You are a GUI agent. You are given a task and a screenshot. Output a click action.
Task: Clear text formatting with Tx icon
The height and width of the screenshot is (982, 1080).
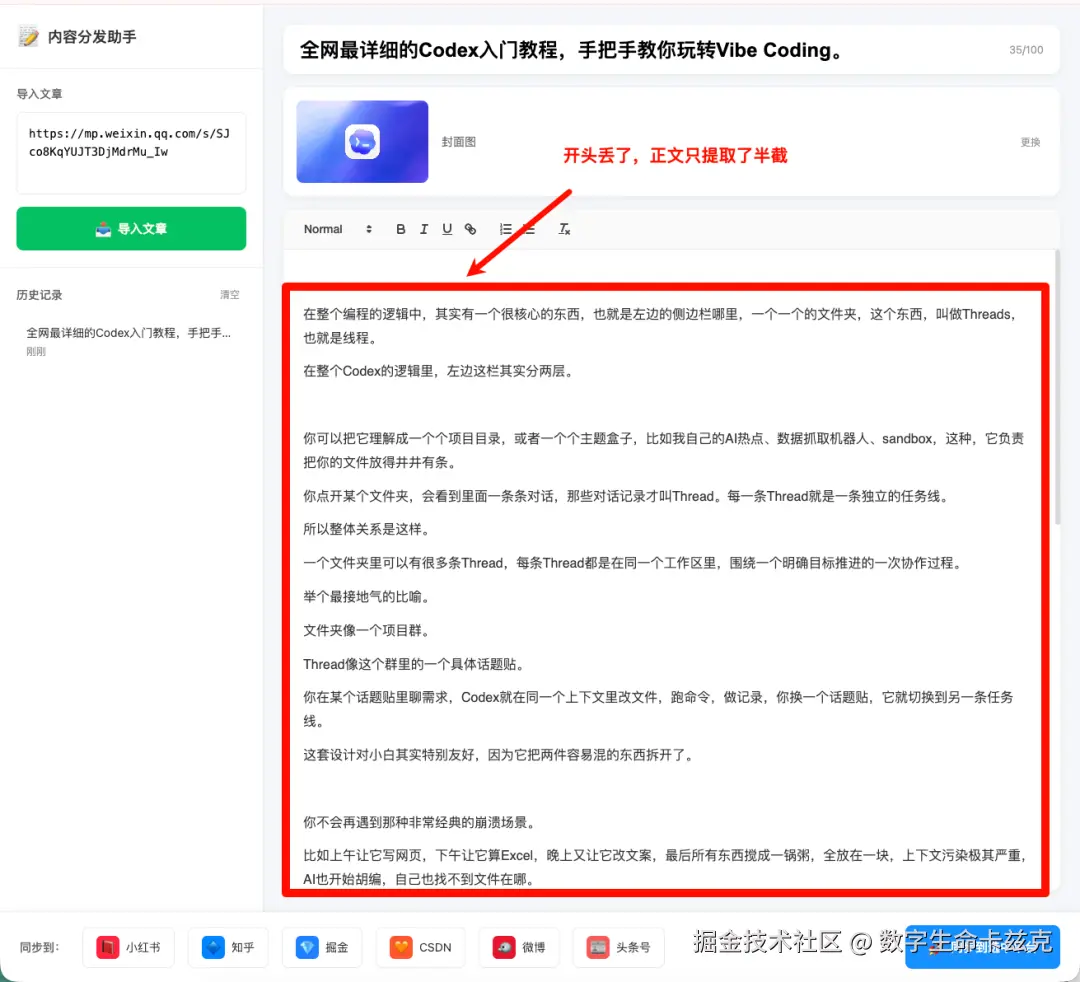tap(564, 229)
